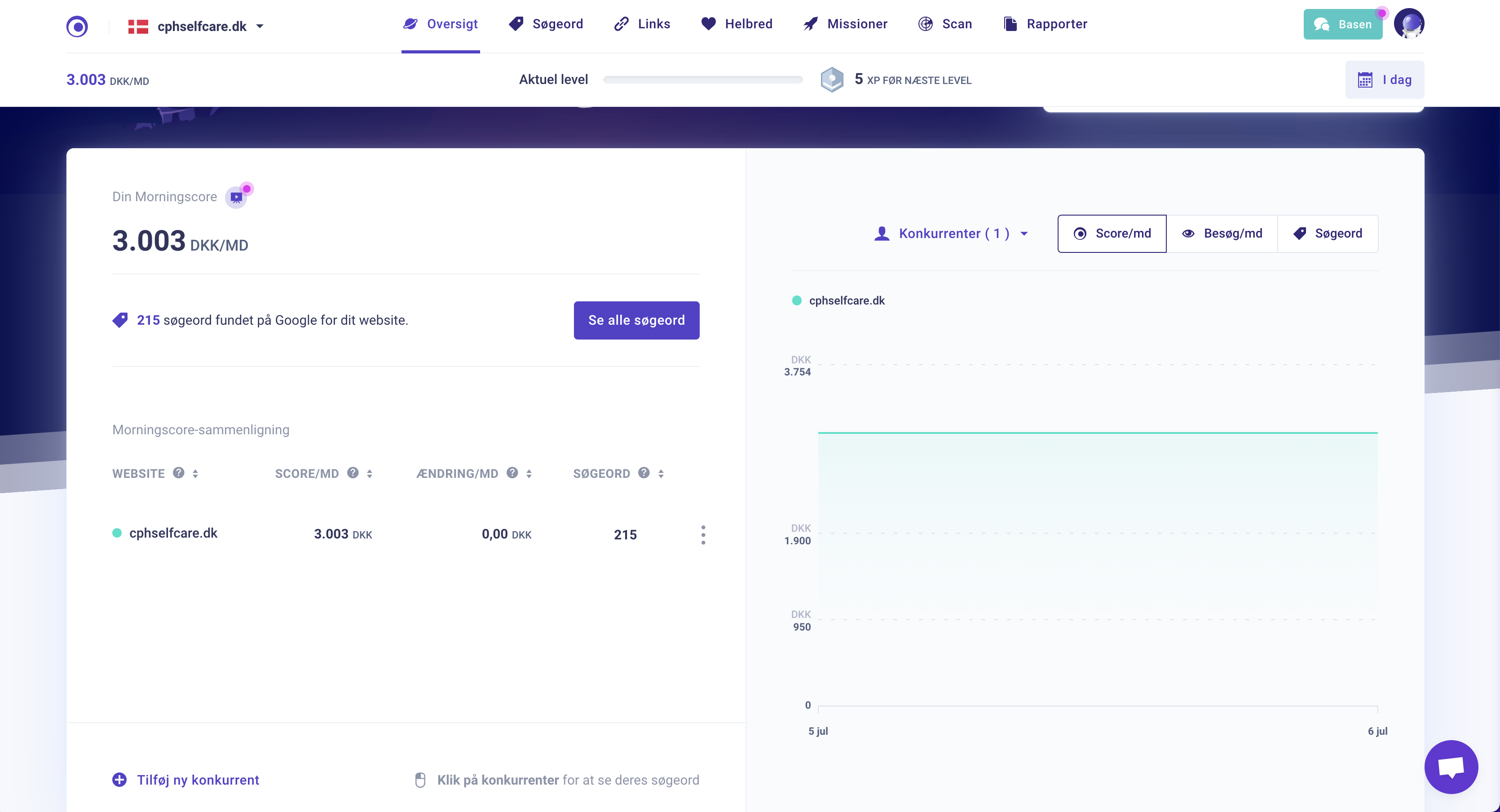1500x812 pixels.
Task: Click the help icon next to SCORE/MD
Action: click(x=353, y=473)
